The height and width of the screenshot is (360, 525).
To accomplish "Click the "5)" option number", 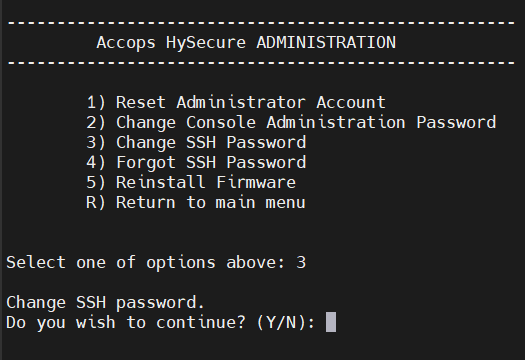I will pos(96,183).
